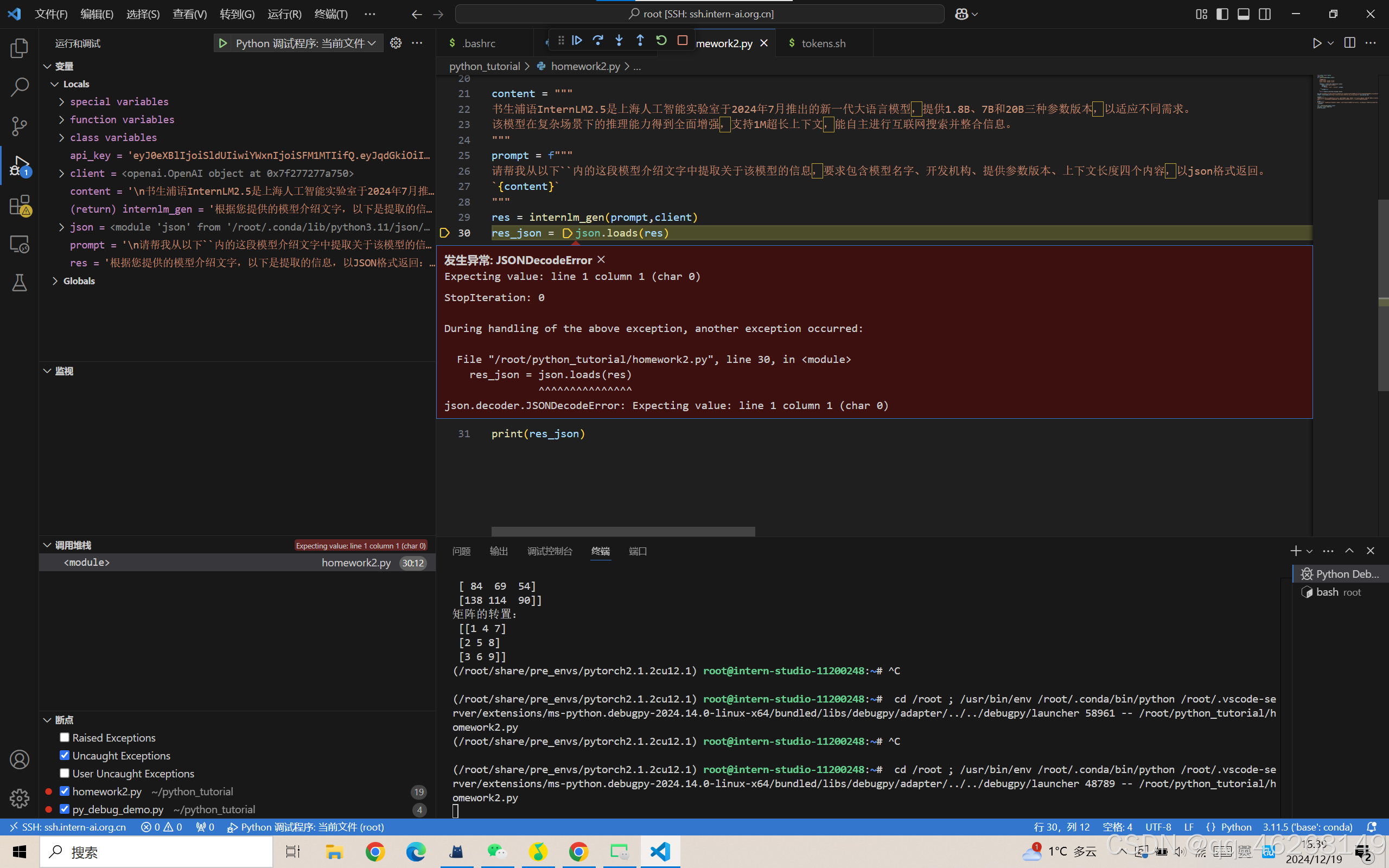Restart the debug session
This screenshot has width=1389, height=868.
coord(661,41)
